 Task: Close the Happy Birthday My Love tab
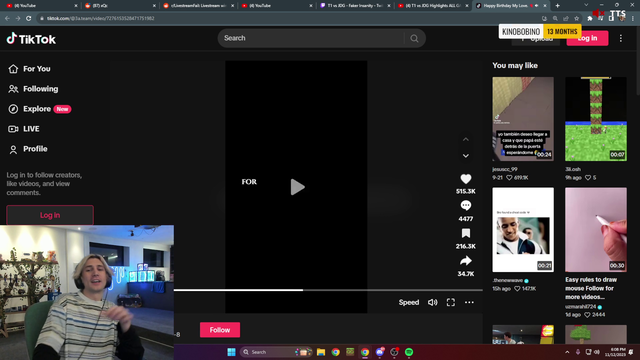tap(544, 6)
